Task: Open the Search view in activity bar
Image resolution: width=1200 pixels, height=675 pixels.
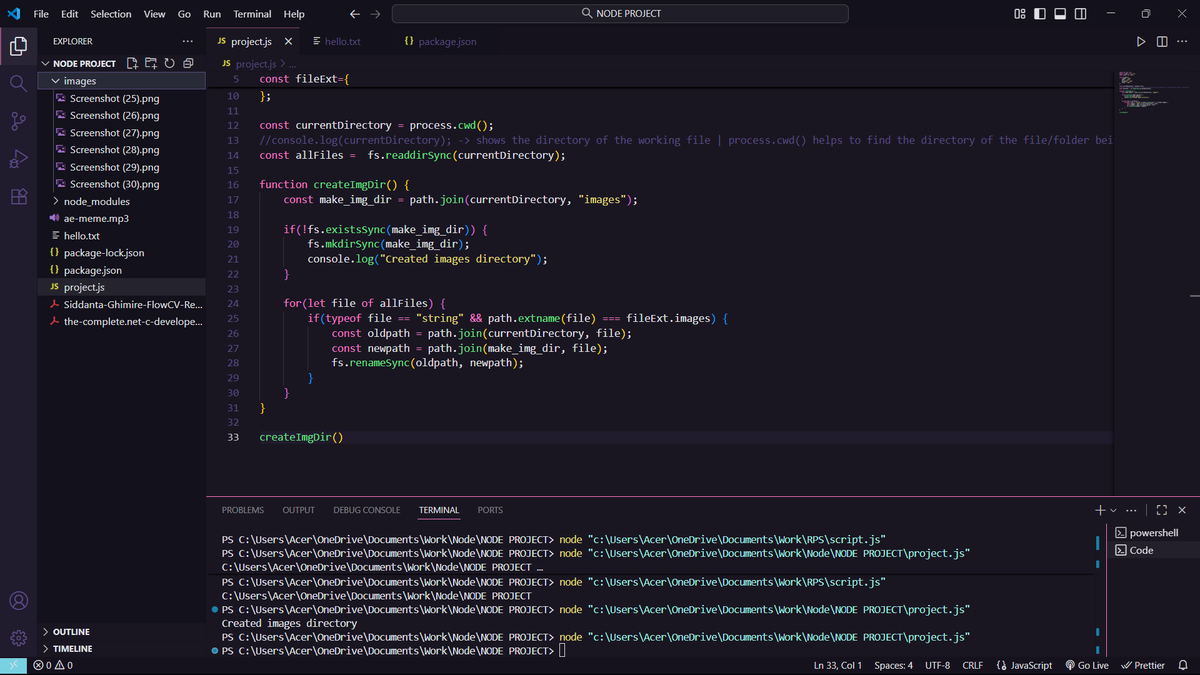Action: 18,84
